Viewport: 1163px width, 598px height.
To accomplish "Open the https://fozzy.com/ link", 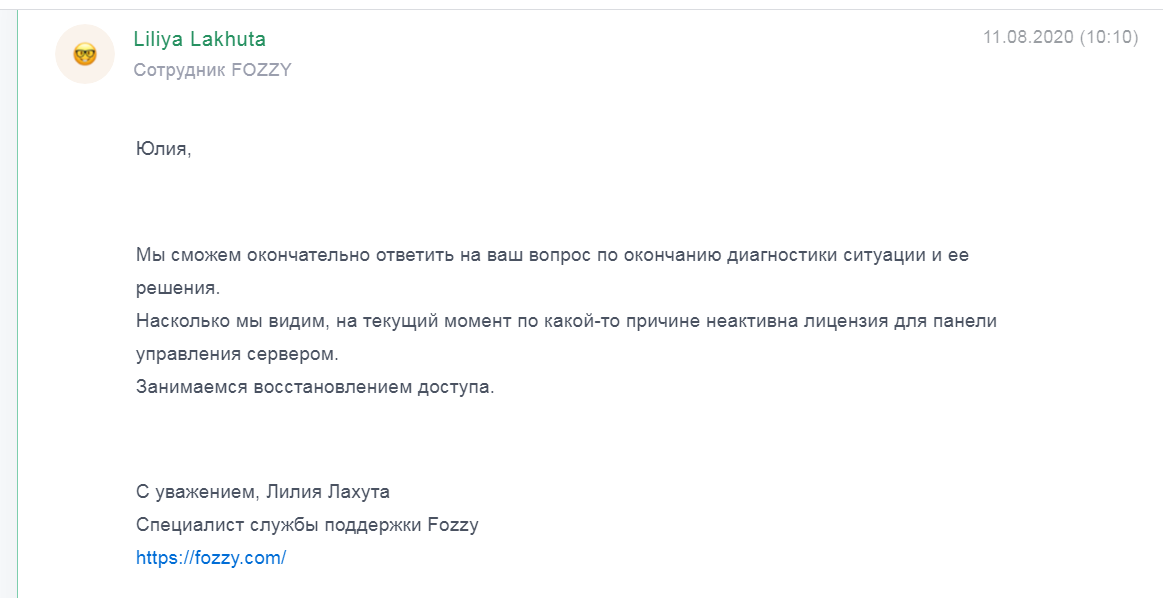I will (211, 558).
